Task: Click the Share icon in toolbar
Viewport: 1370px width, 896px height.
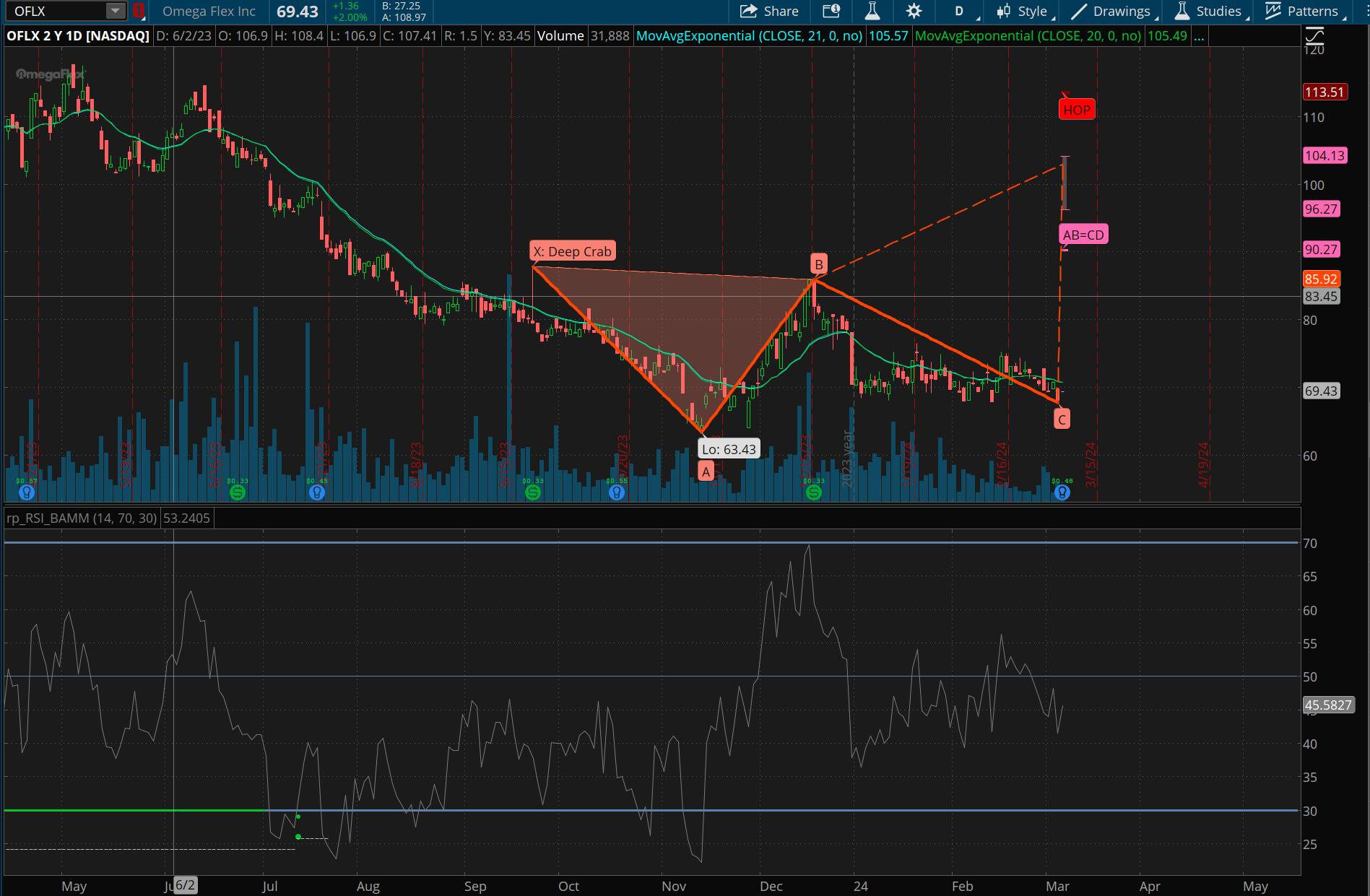Action: pos(769,11)
